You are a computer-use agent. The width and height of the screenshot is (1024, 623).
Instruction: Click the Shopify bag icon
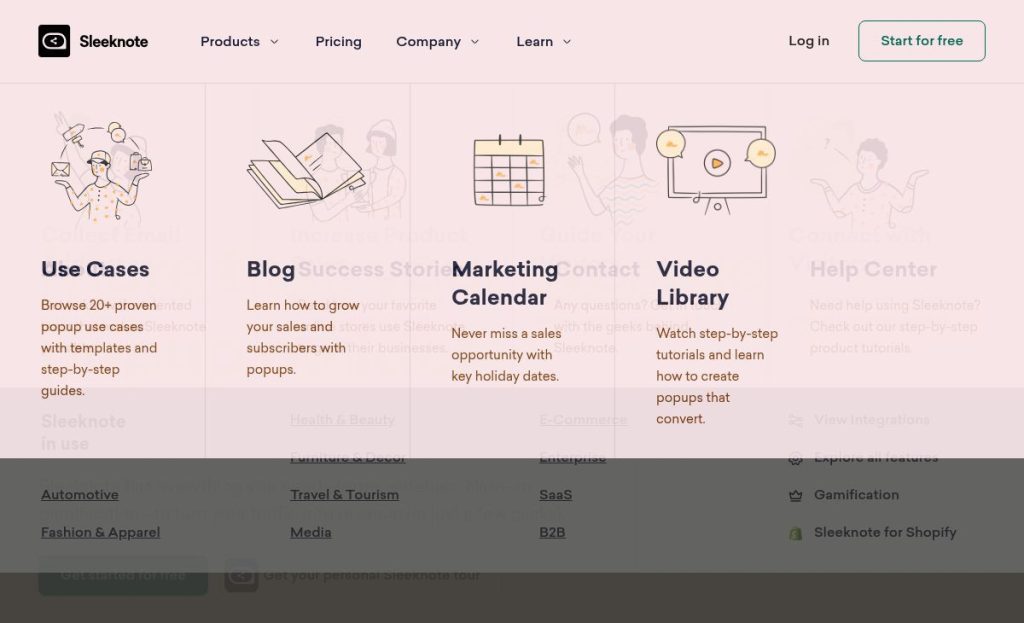pyautogui.click(x=796, y=533)
